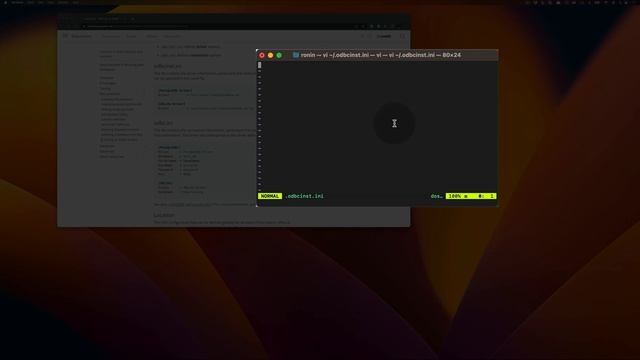Screen dimensions: 640x360
Task: Click the folder proxy icon in terminal title
Action: click(296, 55)
